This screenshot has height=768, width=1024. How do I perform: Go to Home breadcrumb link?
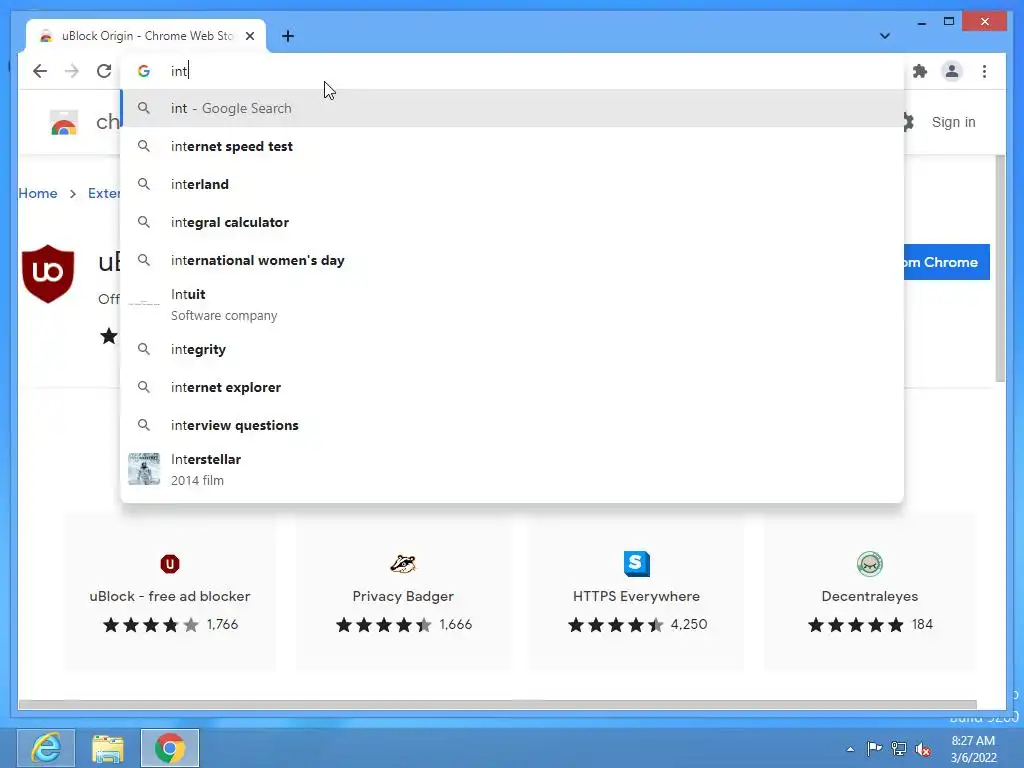click(x=38, y=193)
